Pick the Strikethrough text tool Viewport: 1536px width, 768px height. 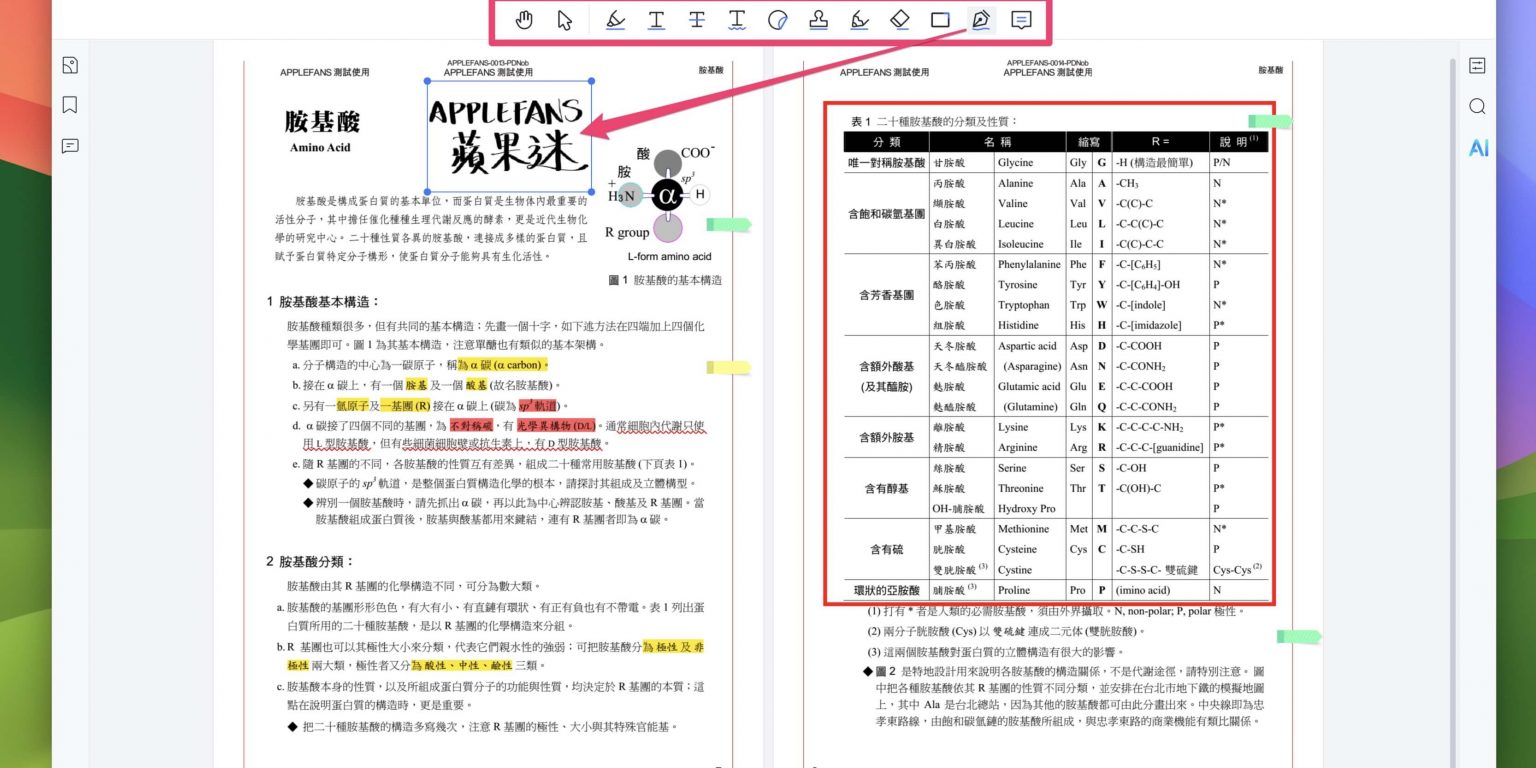[x=697, y=20]
